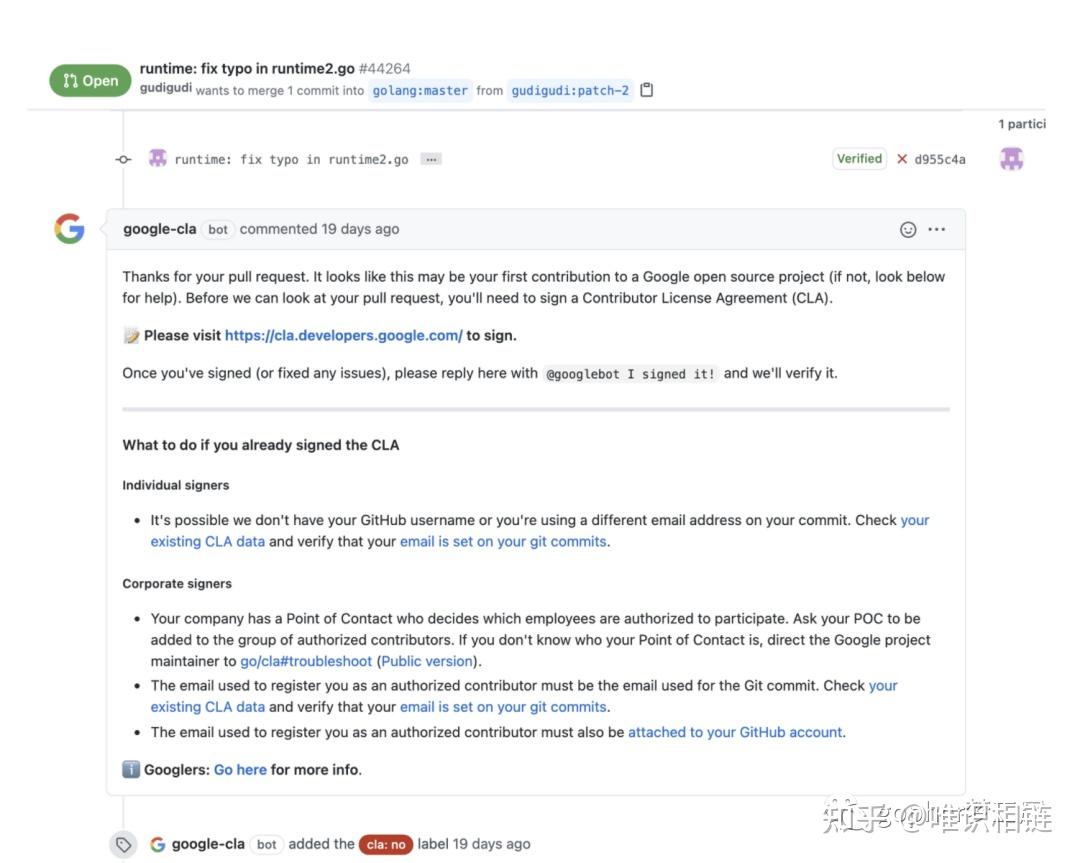
Task: Open the gudigudi:patch-2 head branch
Action: [570, 90]
